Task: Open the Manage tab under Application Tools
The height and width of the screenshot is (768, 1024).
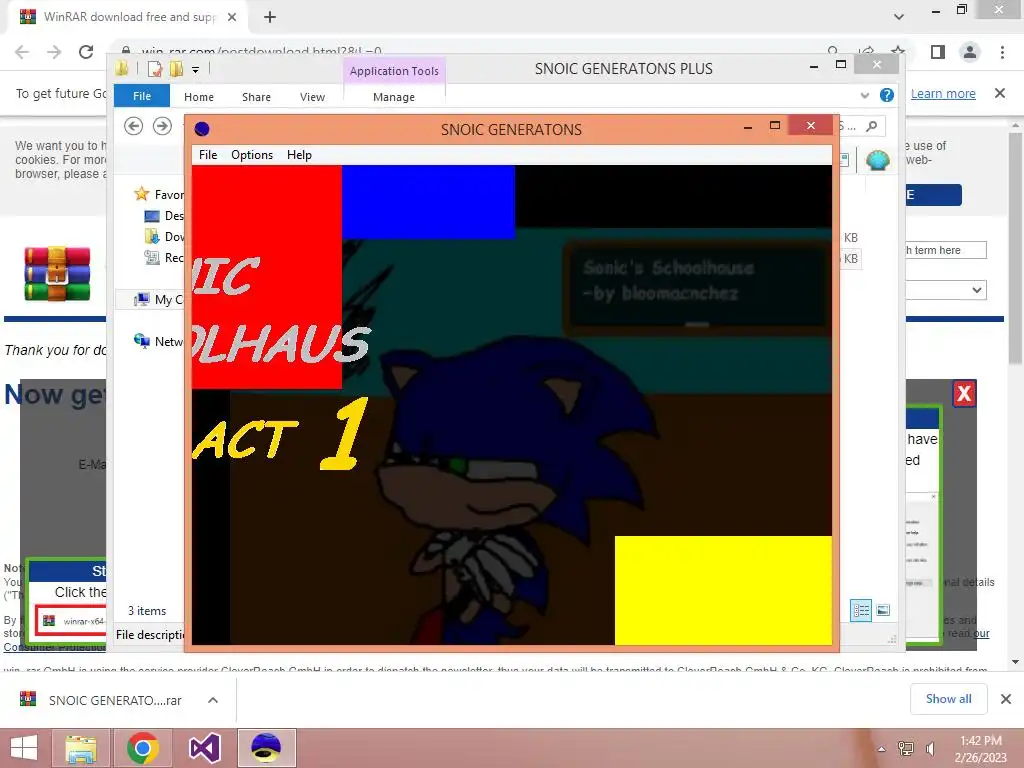Action: click(394, 97)
